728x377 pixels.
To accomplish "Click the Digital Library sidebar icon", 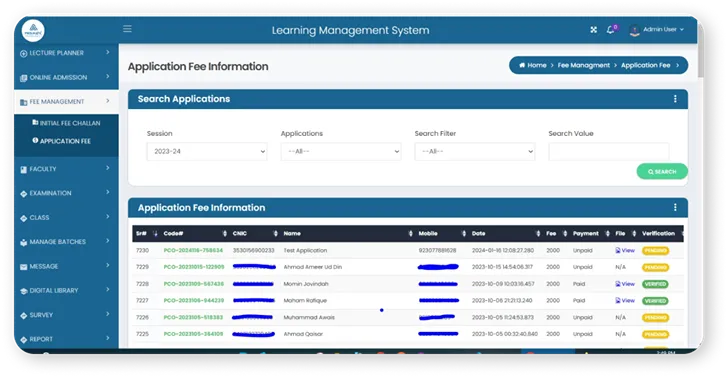I will [24, 291].
